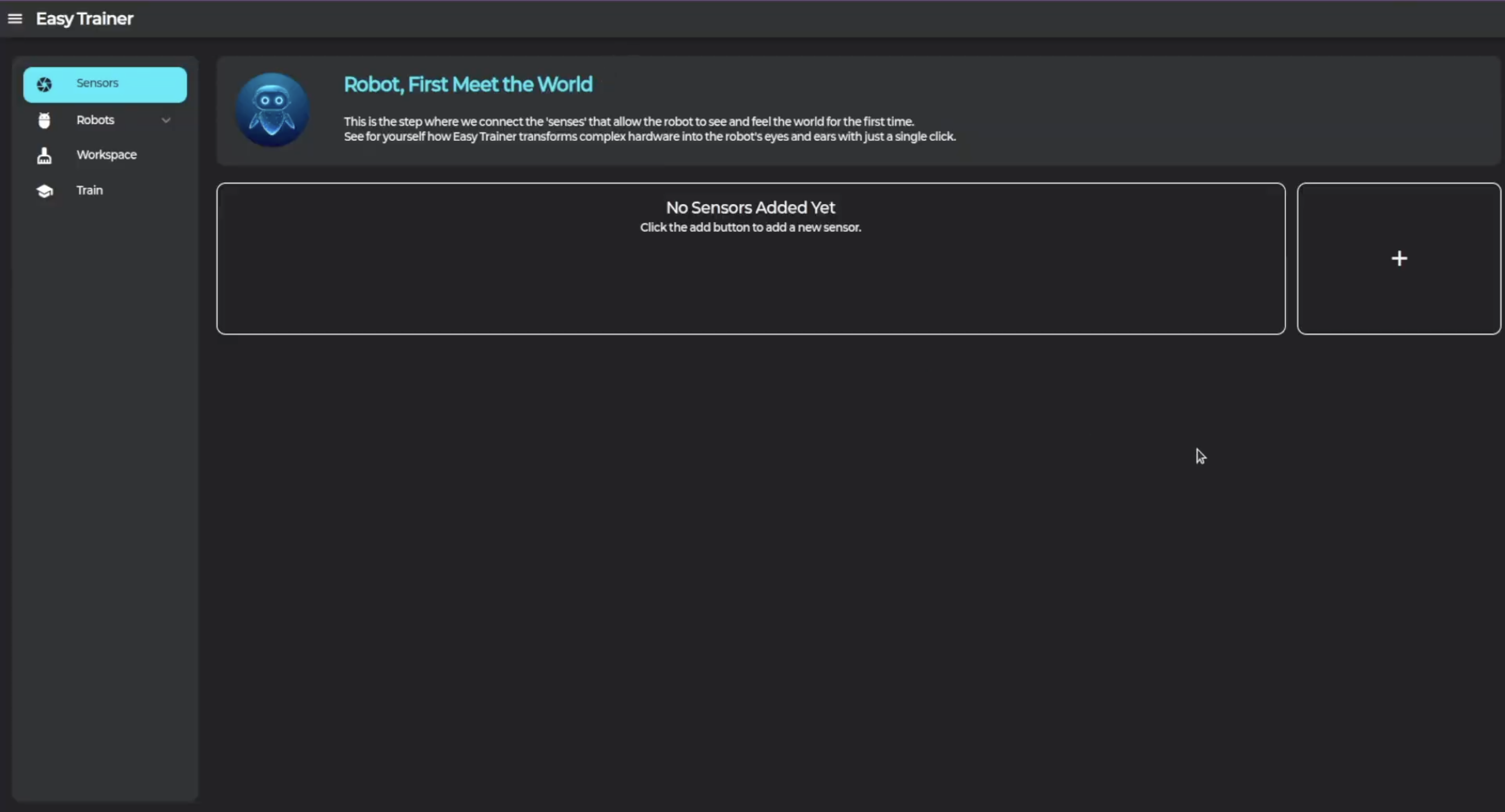Go to the Workspace page
1505x812 pixels.
tap(107, 155)
